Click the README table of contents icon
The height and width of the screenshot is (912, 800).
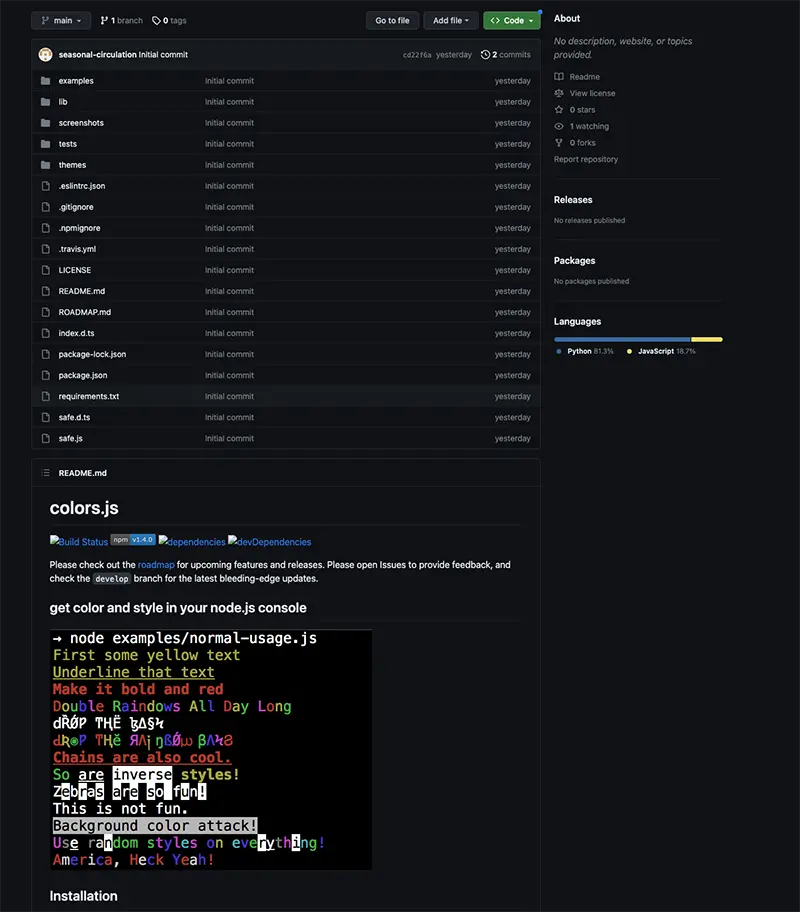45,473
